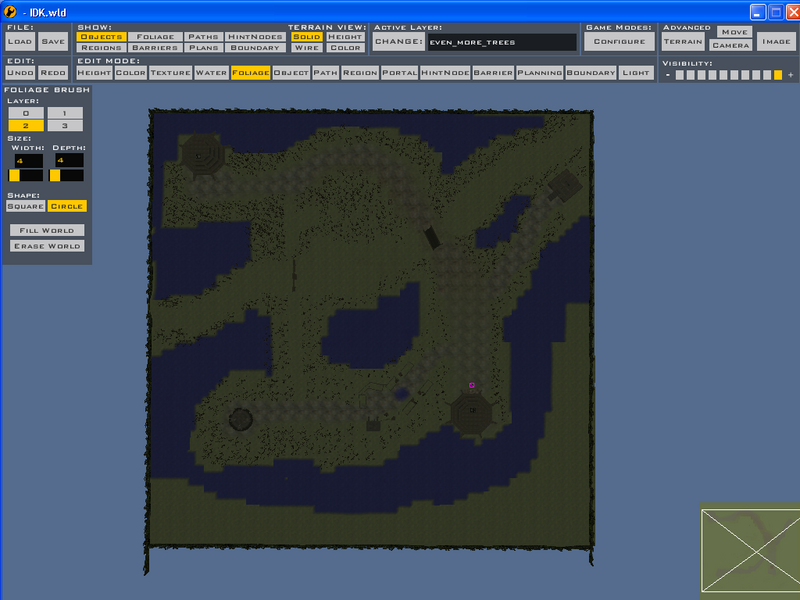Click Change active layer button

pos(399,41)
